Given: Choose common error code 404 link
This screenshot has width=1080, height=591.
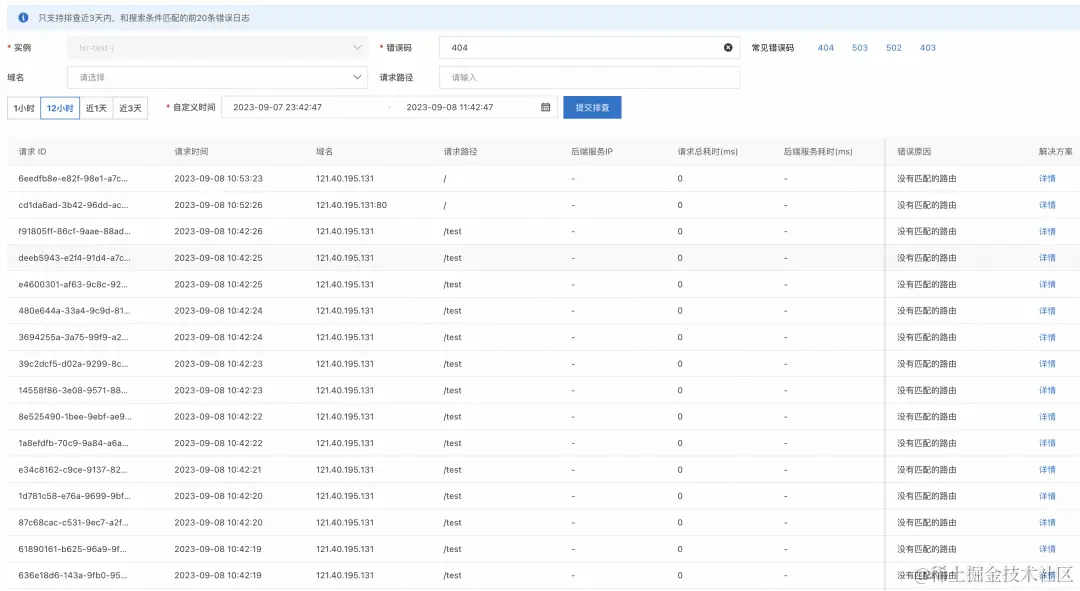Looking at the screenshot, I should [x=826, y=48].
